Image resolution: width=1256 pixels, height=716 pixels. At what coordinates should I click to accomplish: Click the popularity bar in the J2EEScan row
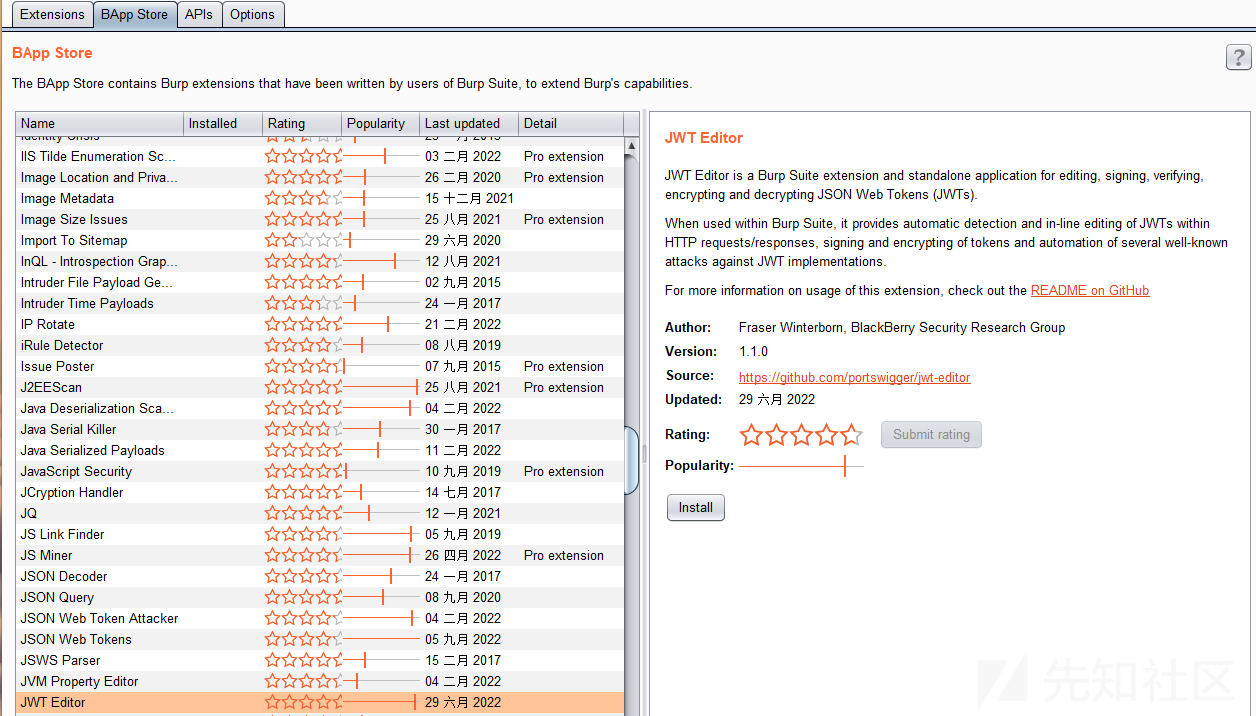(x=381, y=387)
